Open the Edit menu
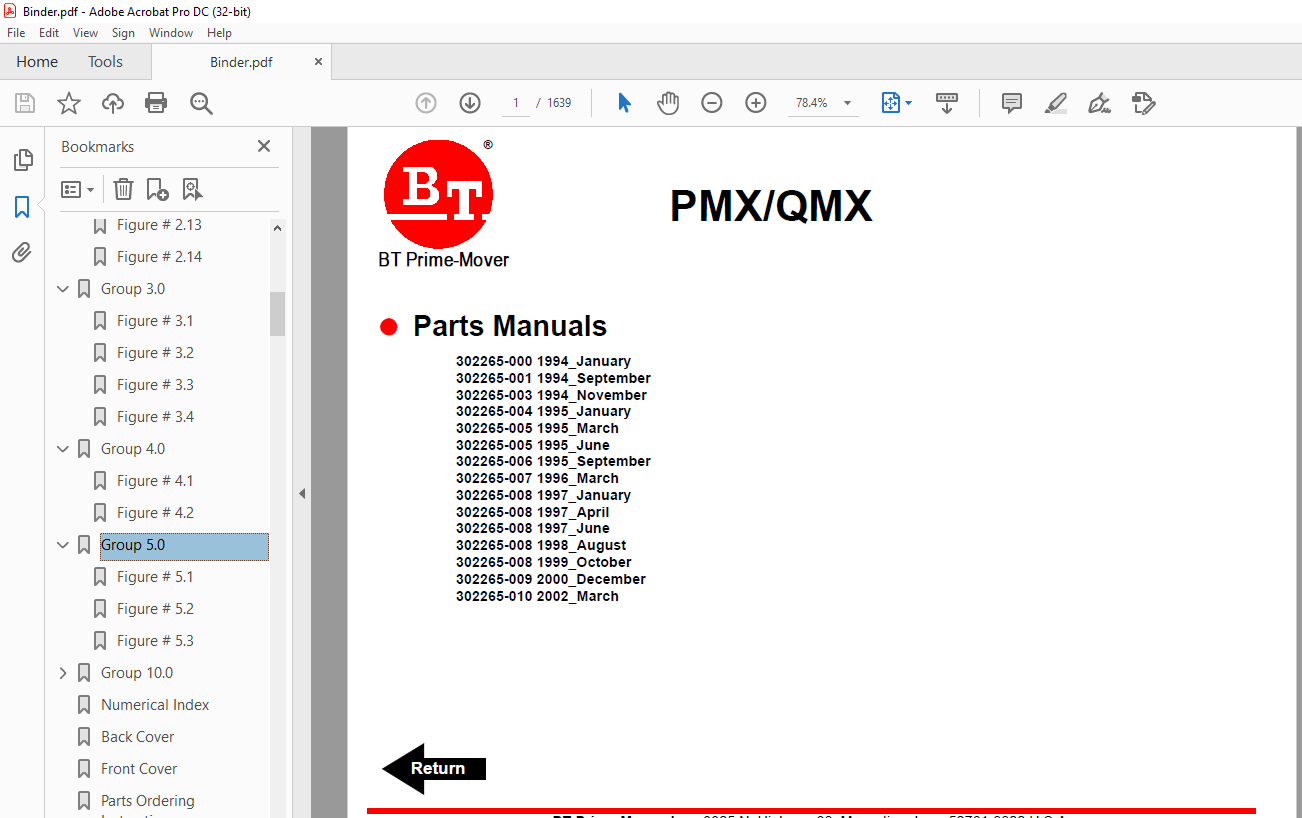Screen dimensions: 1302x818 click(x=49, y=33)
